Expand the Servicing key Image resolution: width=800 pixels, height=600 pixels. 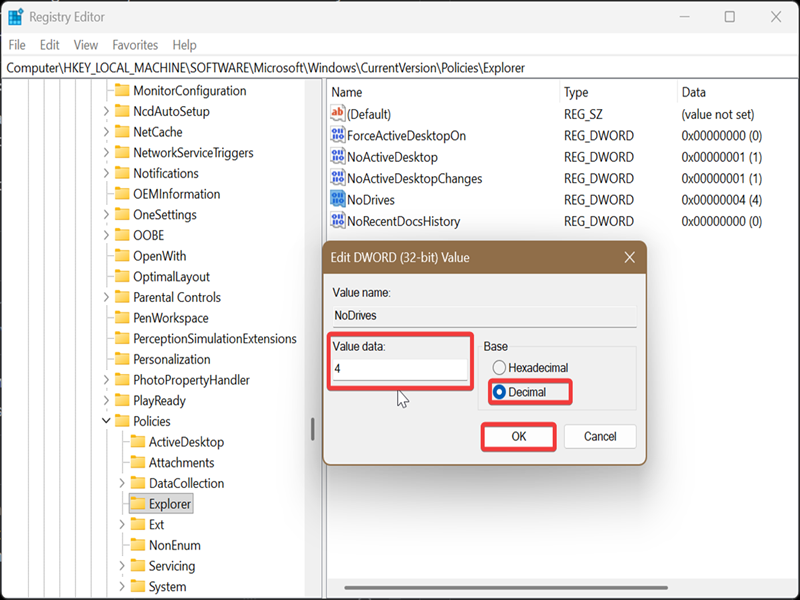coord(121,565)
